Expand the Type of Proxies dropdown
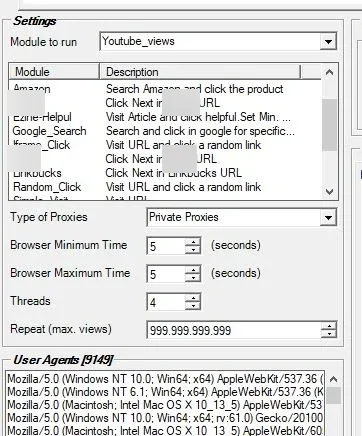The image size is (362, 436). tap(328, 218)
